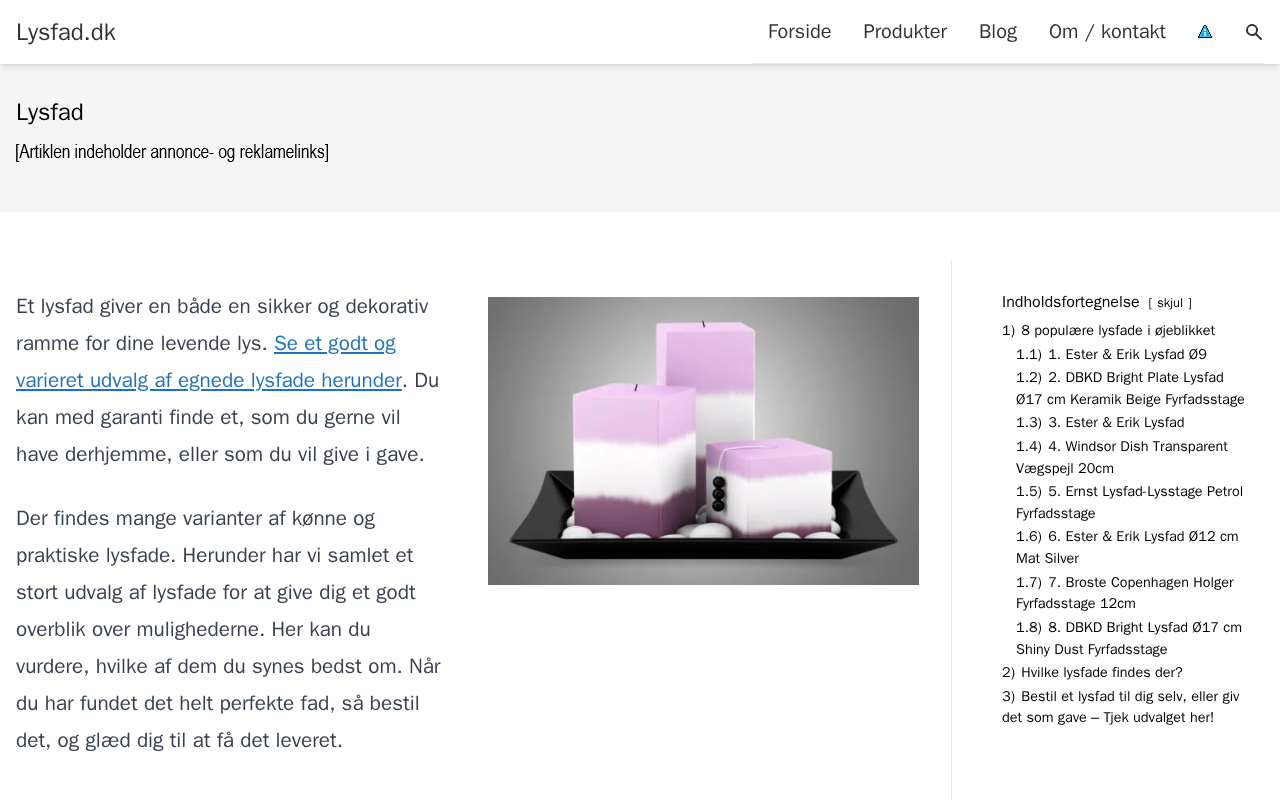The image size is (1280, 800).
Task: Go to 'Bestil et lysfad til dig selv' section
Action: coord(1120,707)
